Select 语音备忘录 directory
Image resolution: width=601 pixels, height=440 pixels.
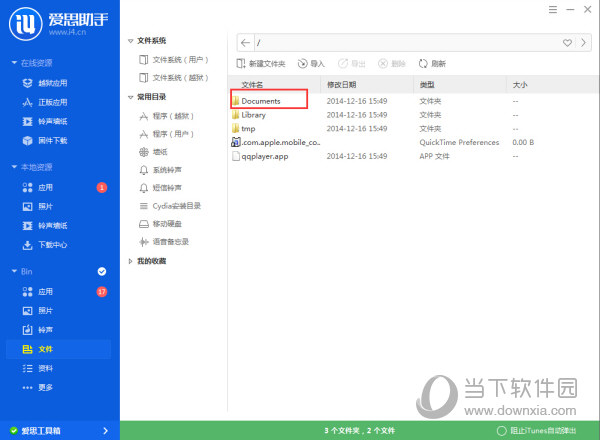164,242
